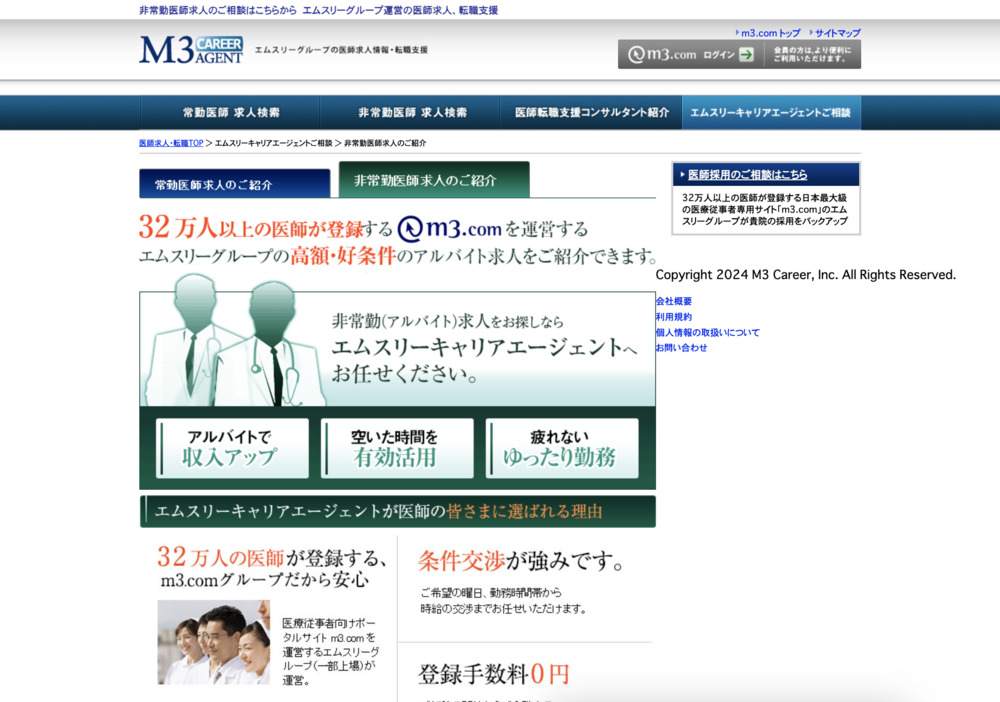Click the お問い合わせ footer link
This screenshot has width=1000, height=702.
tap(681, 347)
